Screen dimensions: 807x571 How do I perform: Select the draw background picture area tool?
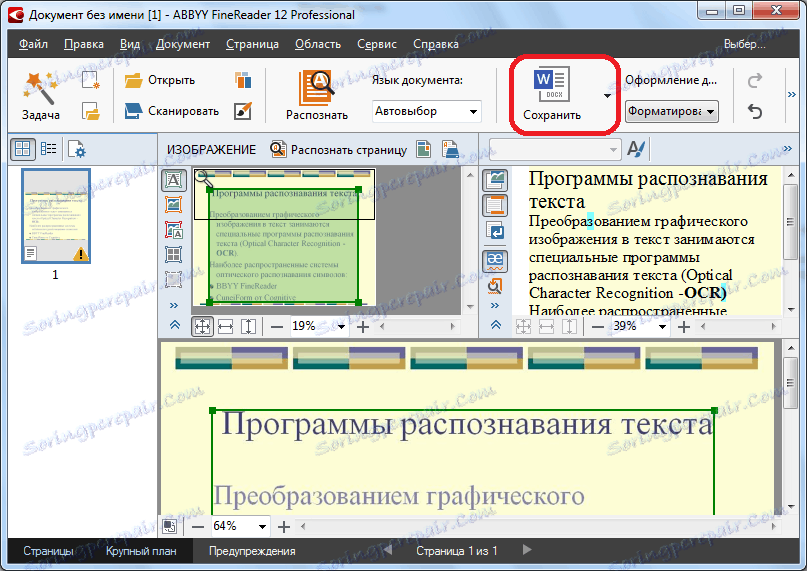pos(174,230)
